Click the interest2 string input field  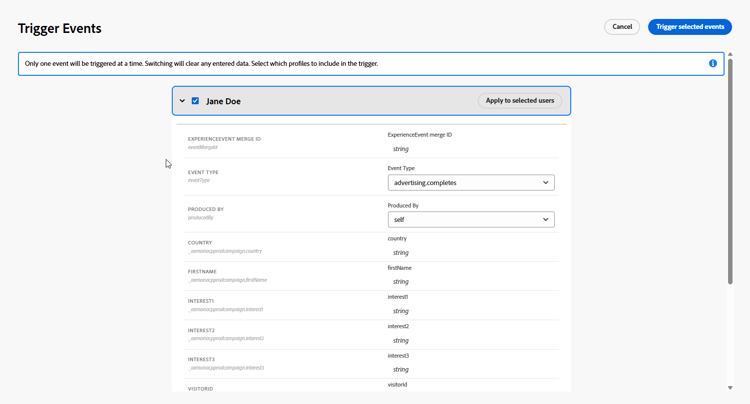(x=471, y=340)
